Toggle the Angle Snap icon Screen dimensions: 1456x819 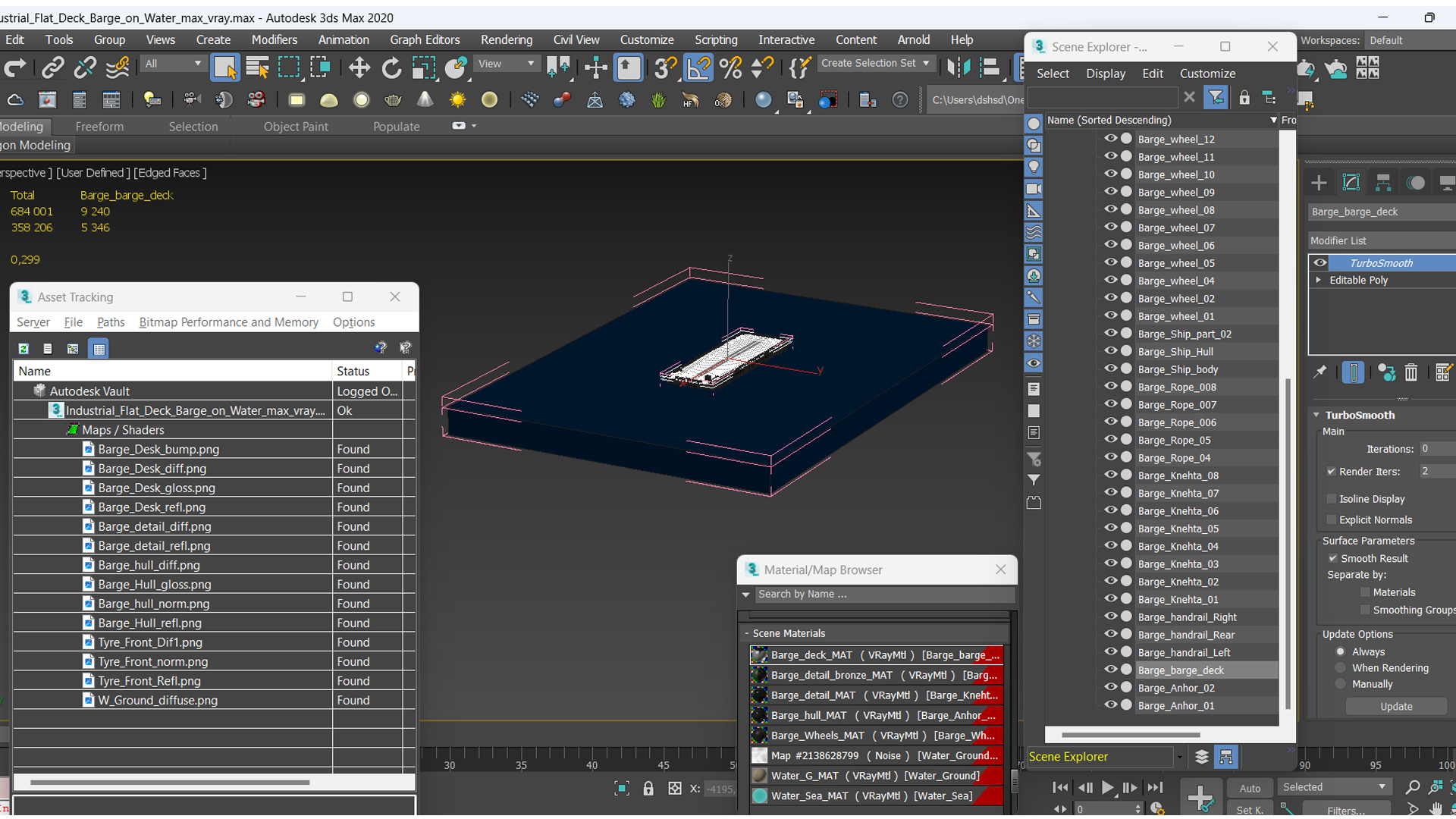(698, 68)
